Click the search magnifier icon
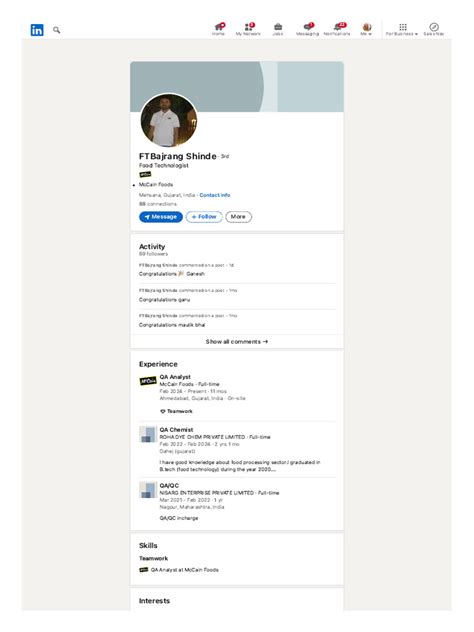 [56, 30]
